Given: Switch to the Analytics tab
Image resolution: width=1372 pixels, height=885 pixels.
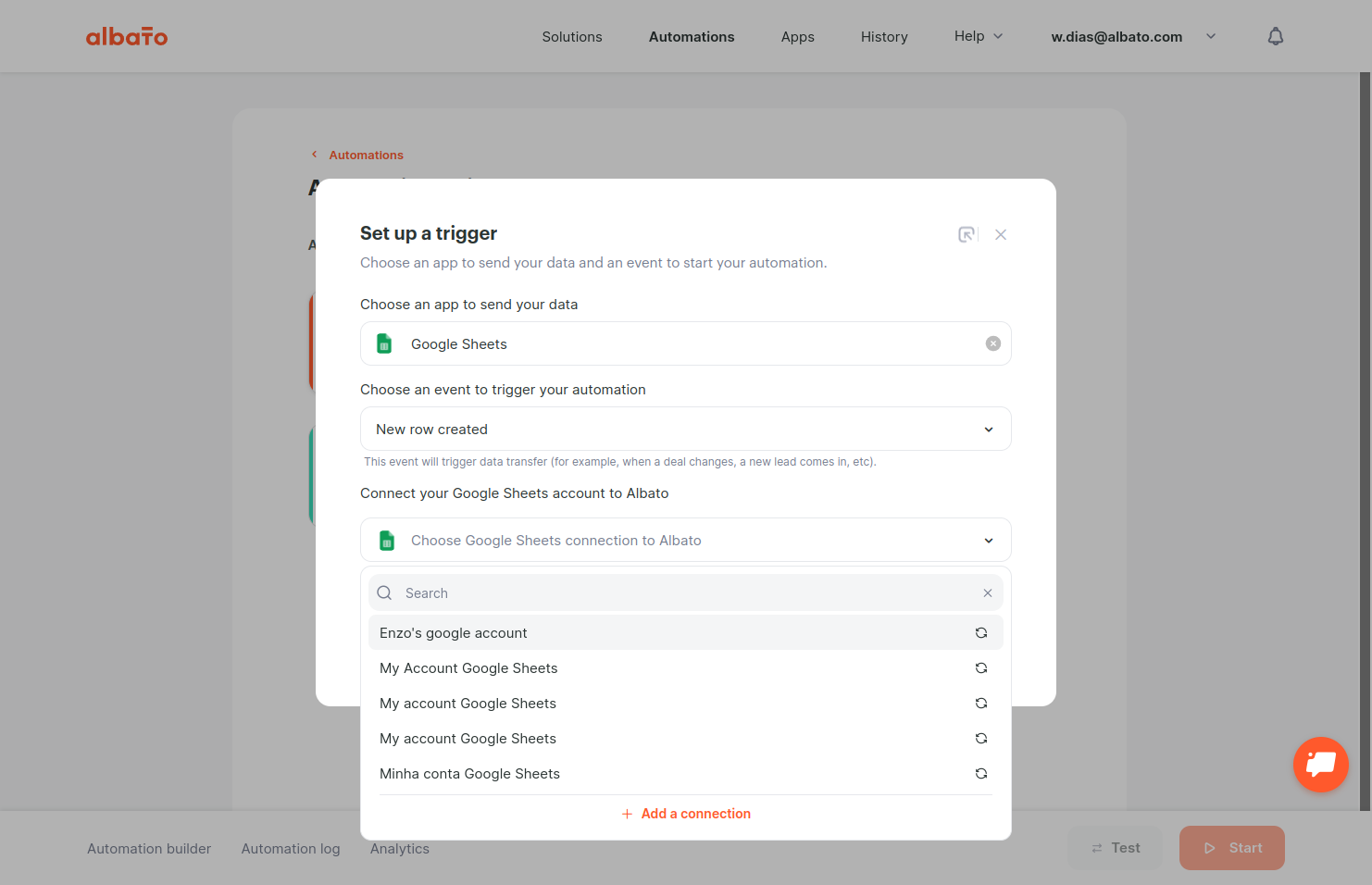Looking at the screenshot, I should [x=400, y=849].
